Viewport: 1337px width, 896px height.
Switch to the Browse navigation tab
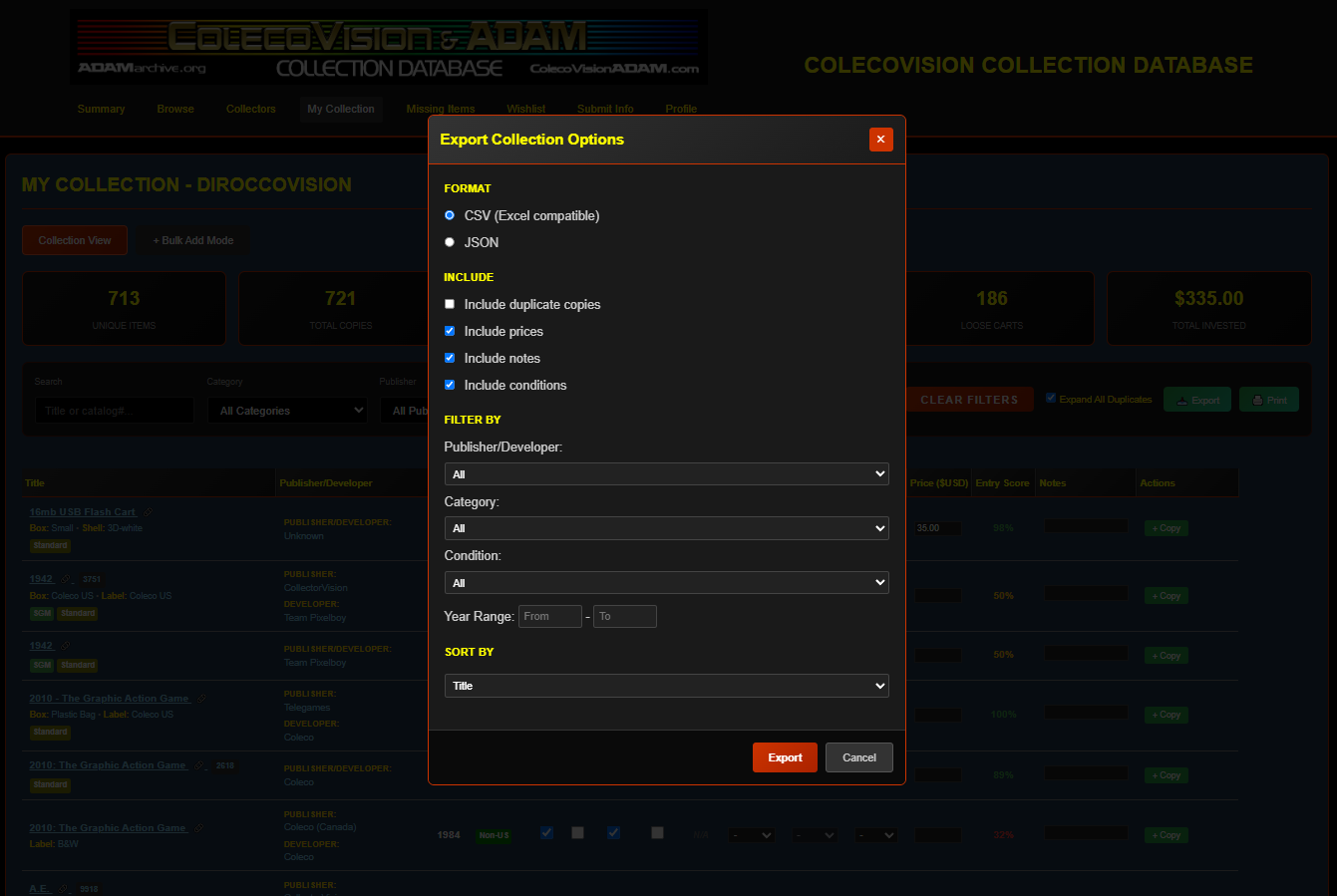[x=175, y=109]
